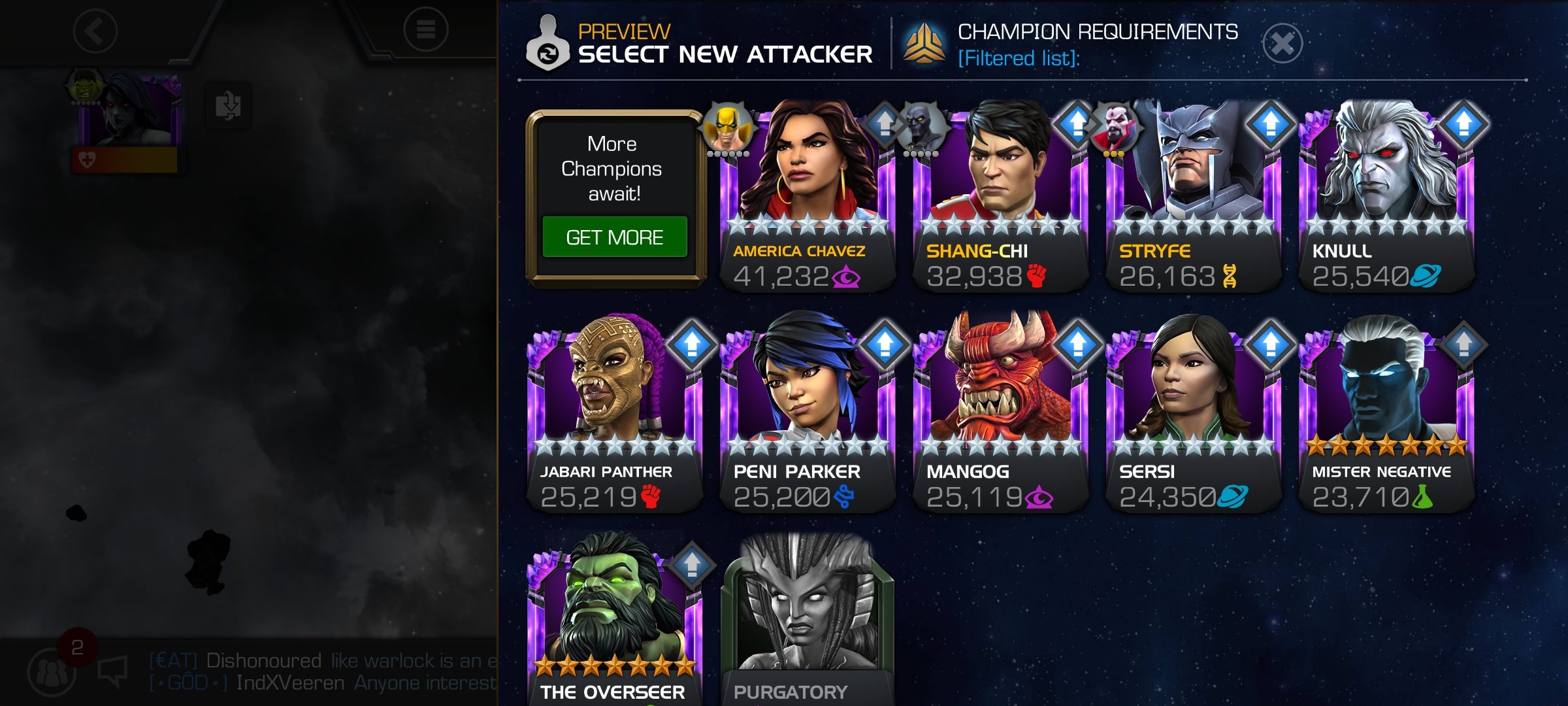Tap Mister Negative's rank-up arrow icon
This screenshot has height=706, width=1568.
(1463, 344)
